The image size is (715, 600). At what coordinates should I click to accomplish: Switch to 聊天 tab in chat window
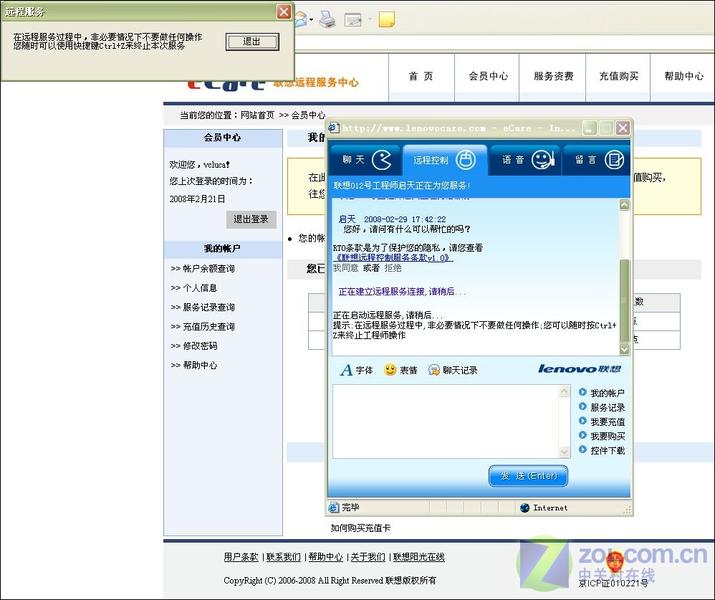tap(366, 160)
